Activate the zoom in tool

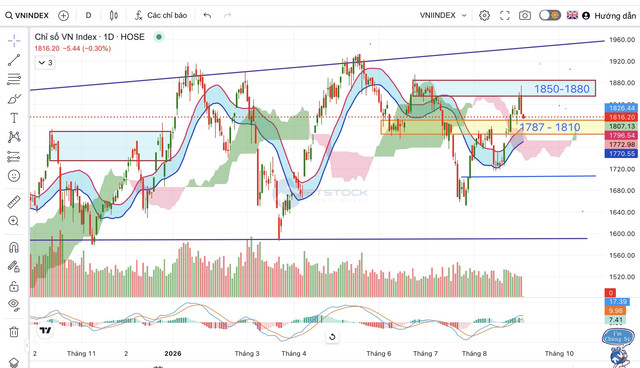[14, 221]
